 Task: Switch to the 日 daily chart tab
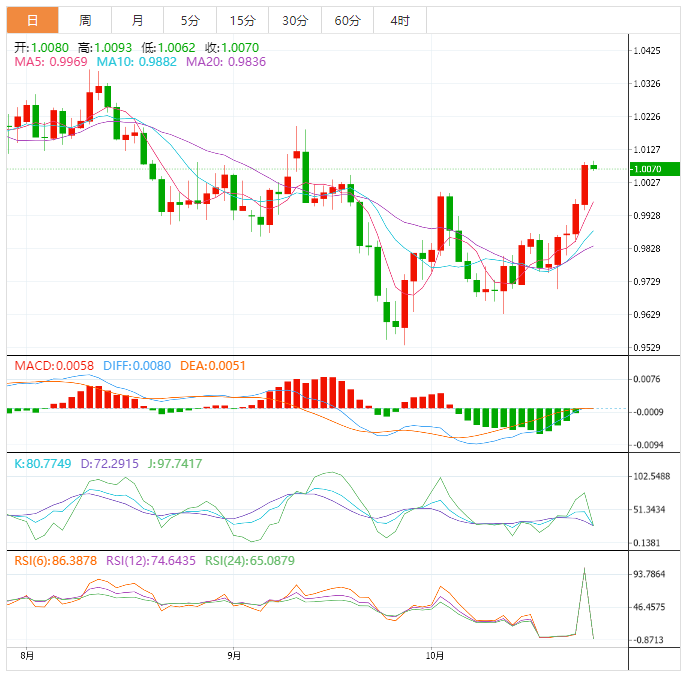(33, 20)
